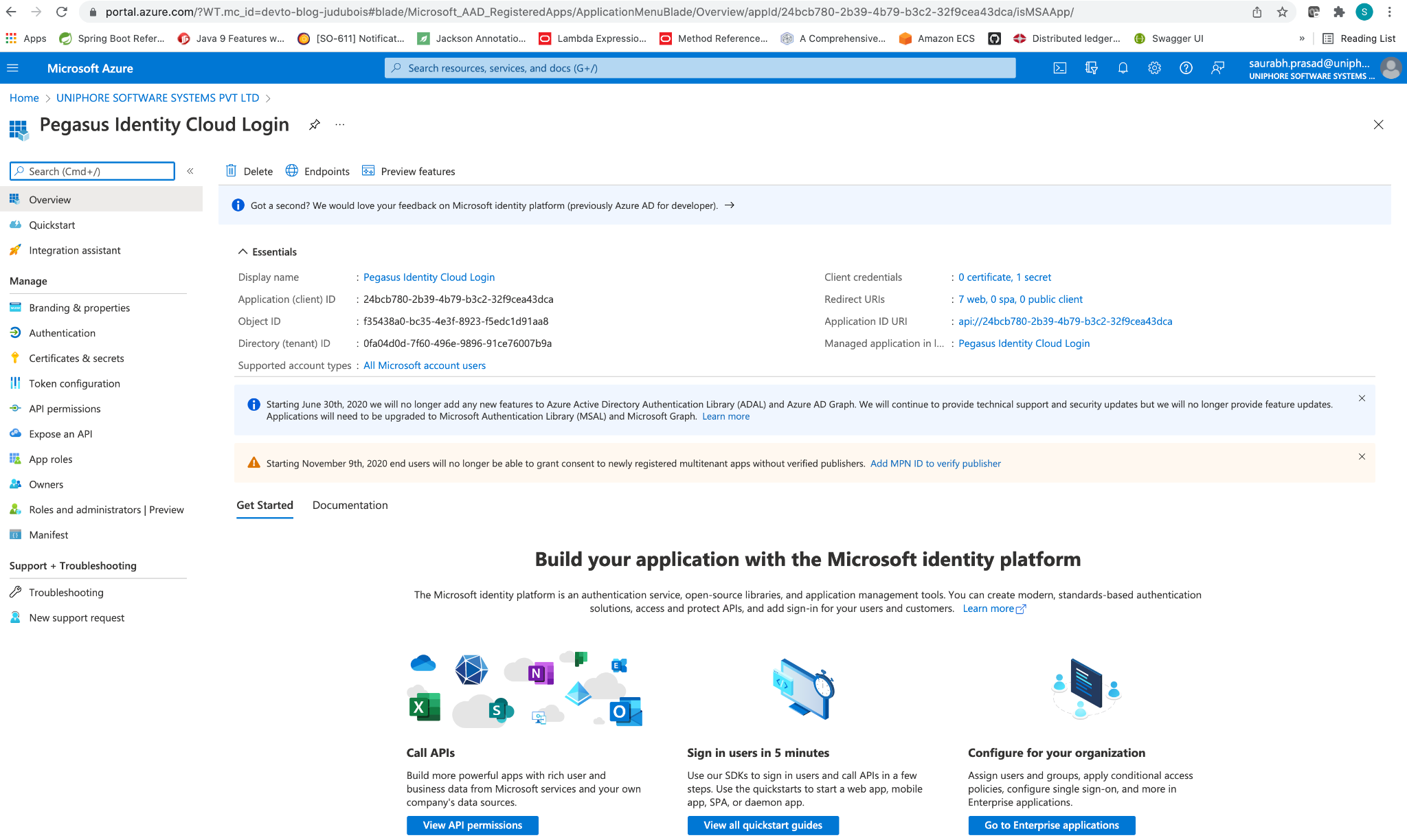This screenshot has height=840, width=1407.
Task: Open the Display name link
Action: point(429,277)
